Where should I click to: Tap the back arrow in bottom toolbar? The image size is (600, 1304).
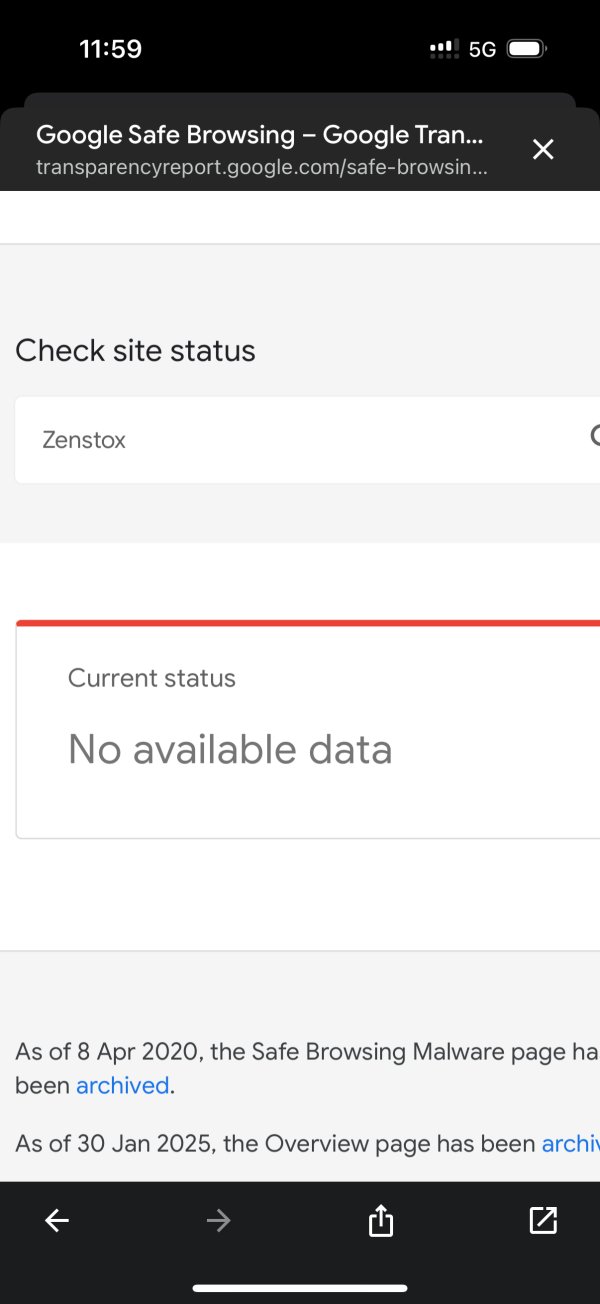(57, 1220)
